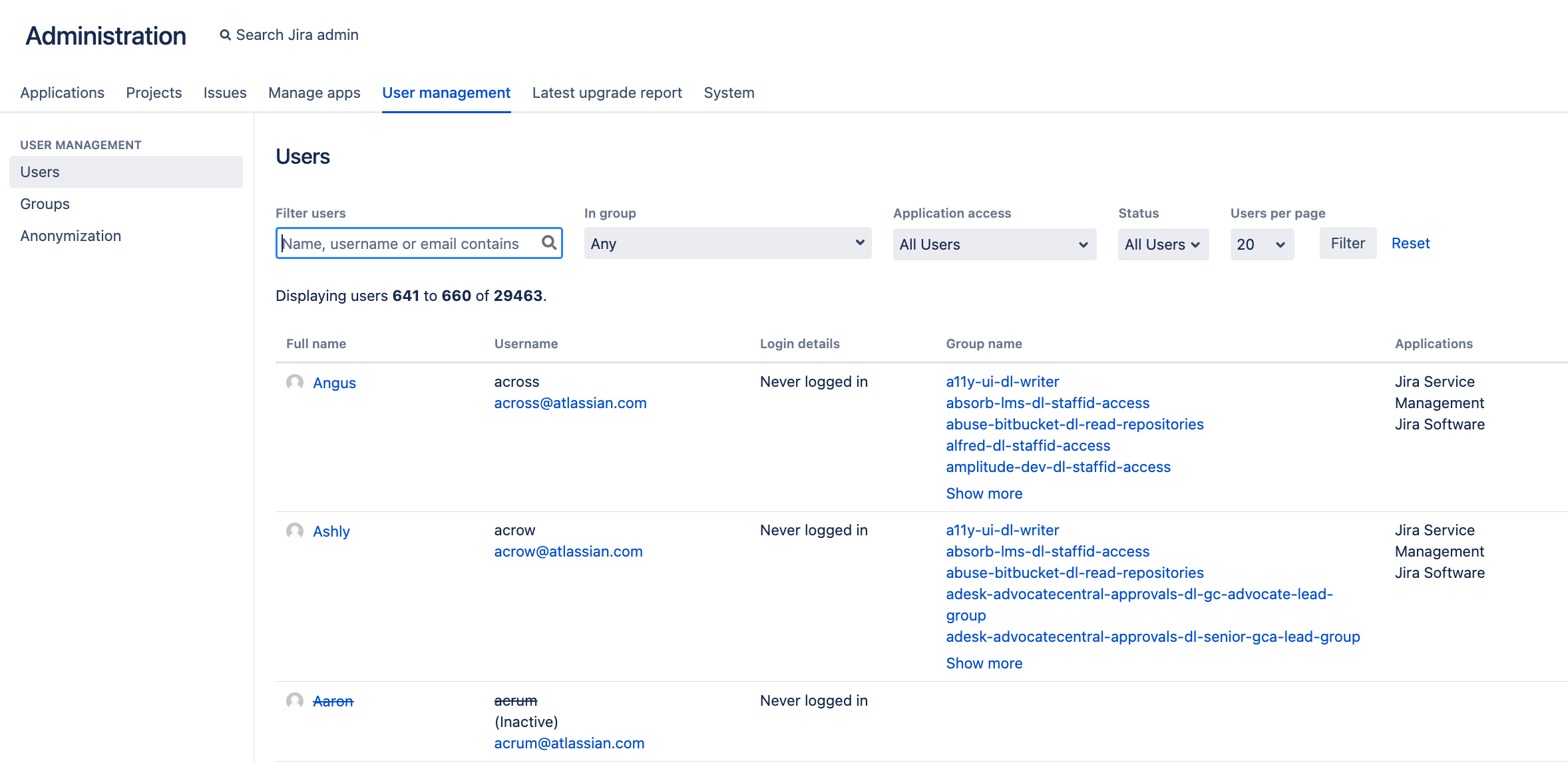The image size is (1568, 763).
Task: Open the Application access dropdown
Action: coord(994,244)
